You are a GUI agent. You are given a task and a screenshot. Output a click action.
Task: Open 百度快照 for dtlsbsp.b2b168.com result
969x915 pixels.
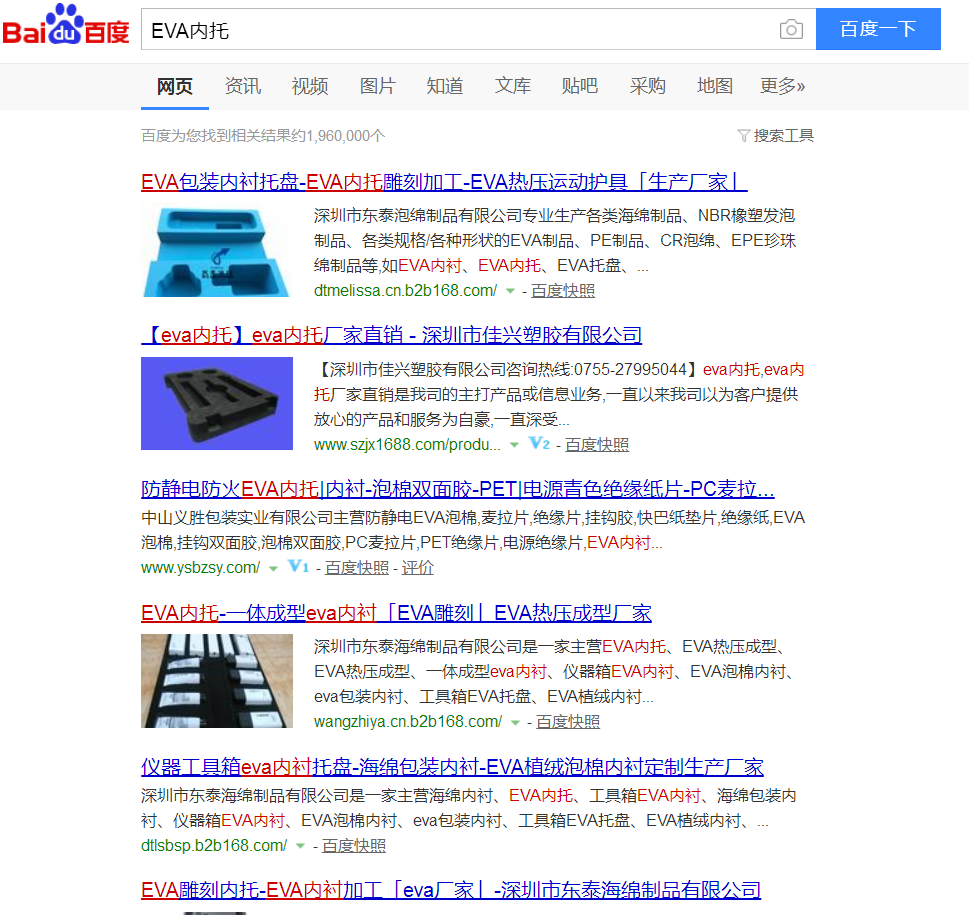[353, 845]
